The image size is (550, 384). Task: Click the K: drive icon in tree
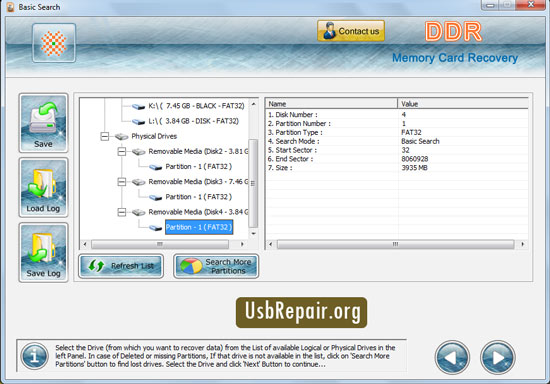pos(138,106)
